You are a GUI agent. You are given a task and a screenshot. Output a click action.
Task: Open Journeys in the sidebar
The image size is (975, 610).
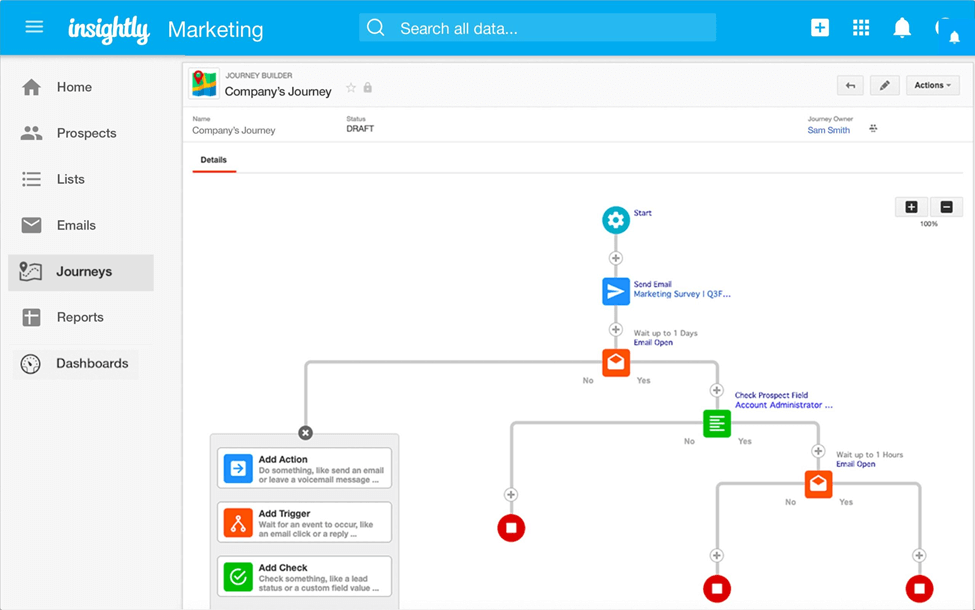tap(82, 272)
